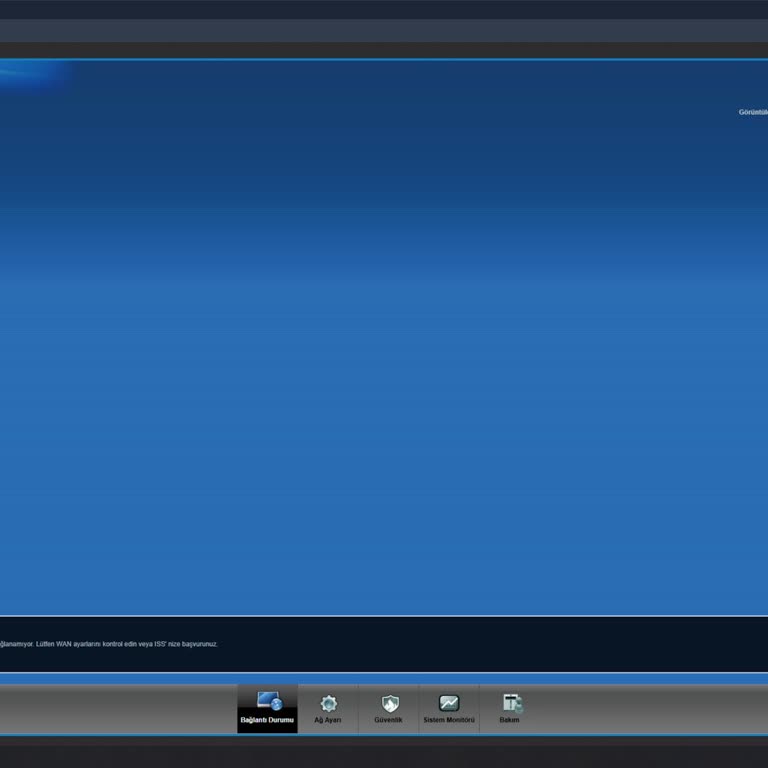Click the glowing logo area at top left
Viewport: 768px width, 768px height.
[x=34, y=75]
